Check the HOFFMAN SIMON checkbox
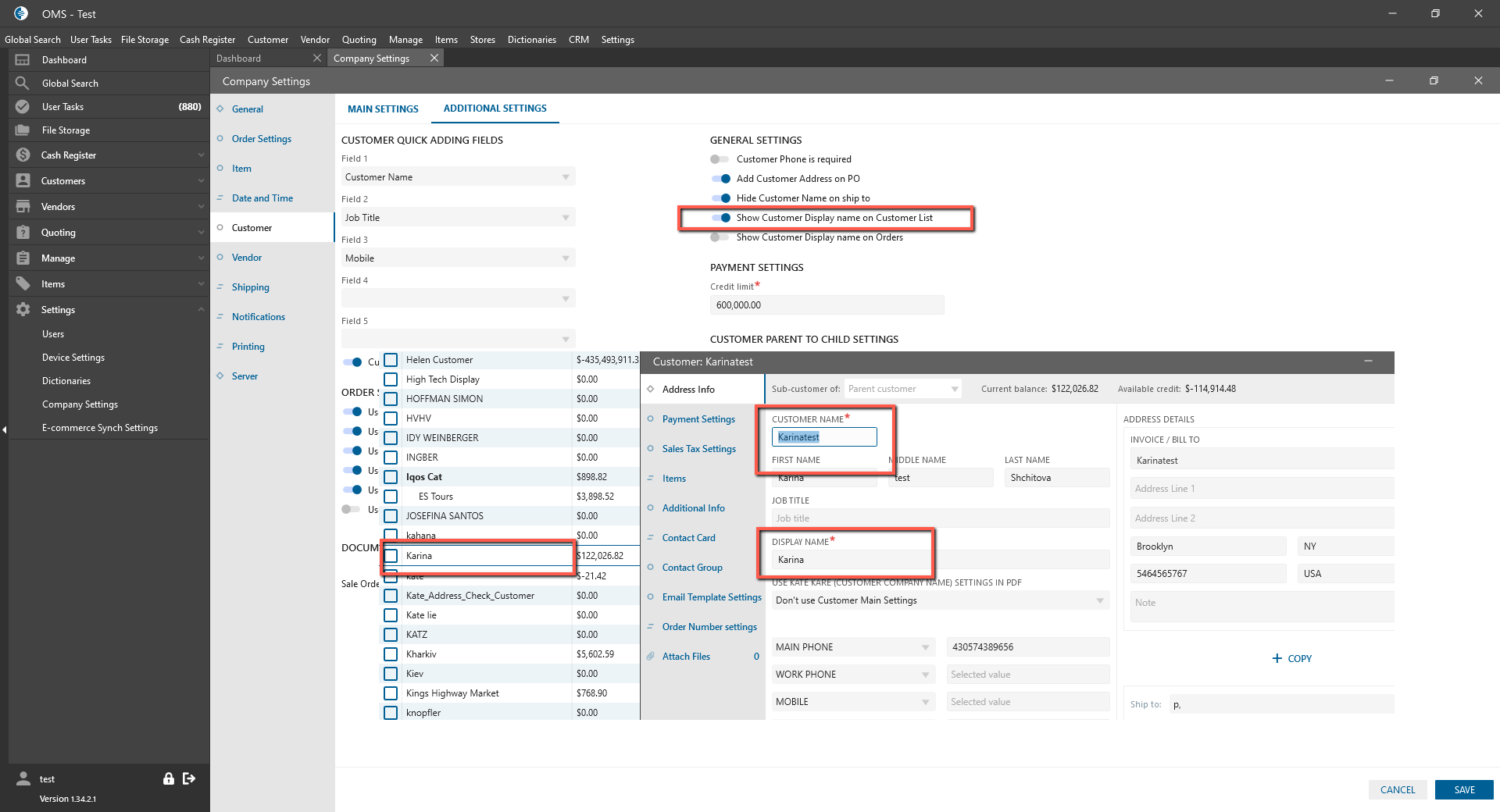The image size is (1500, 812). coord(391,399)
